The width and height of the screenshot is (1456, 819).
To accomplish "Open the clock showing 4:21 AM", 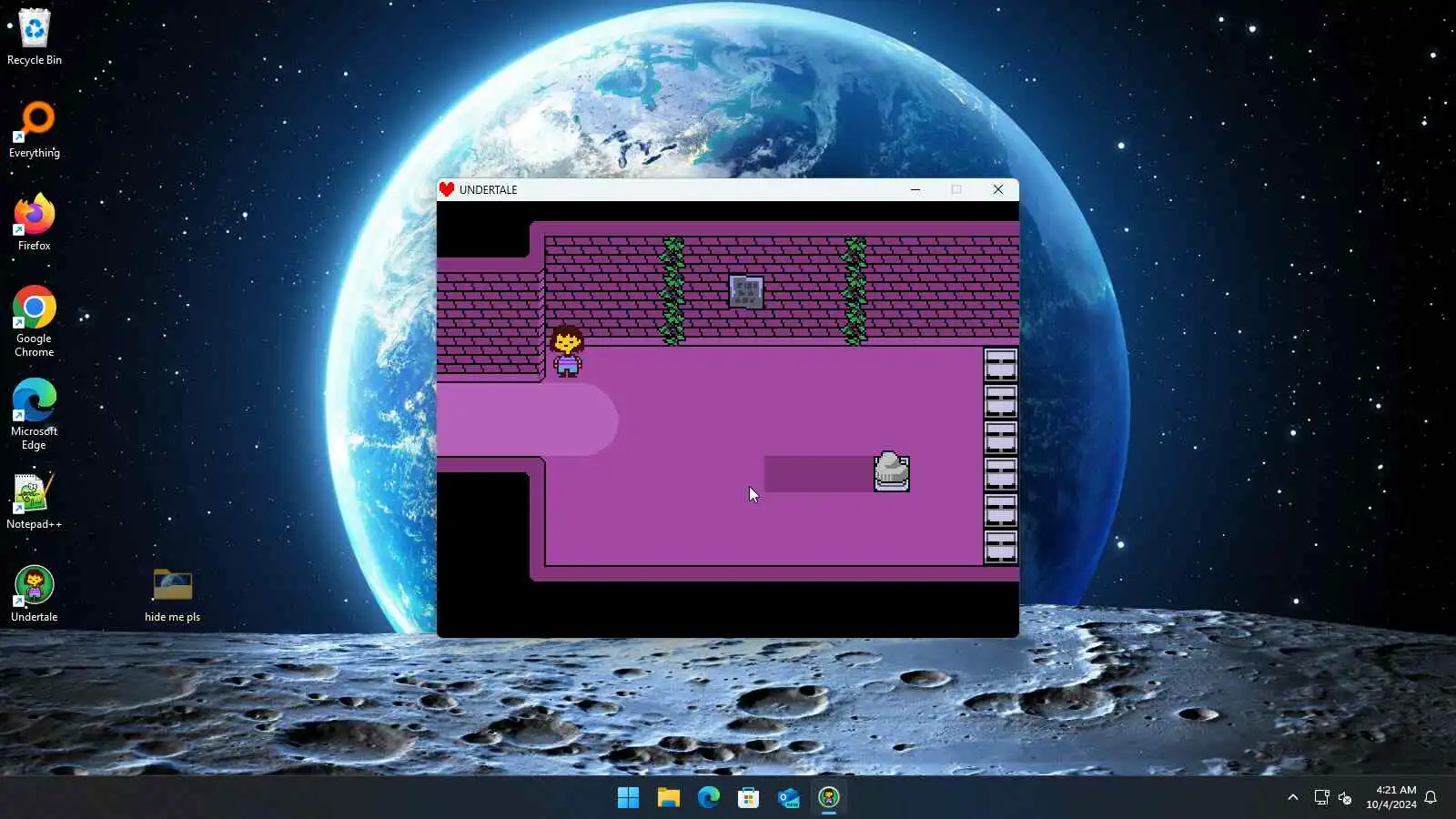I will tap(1390, 797).
